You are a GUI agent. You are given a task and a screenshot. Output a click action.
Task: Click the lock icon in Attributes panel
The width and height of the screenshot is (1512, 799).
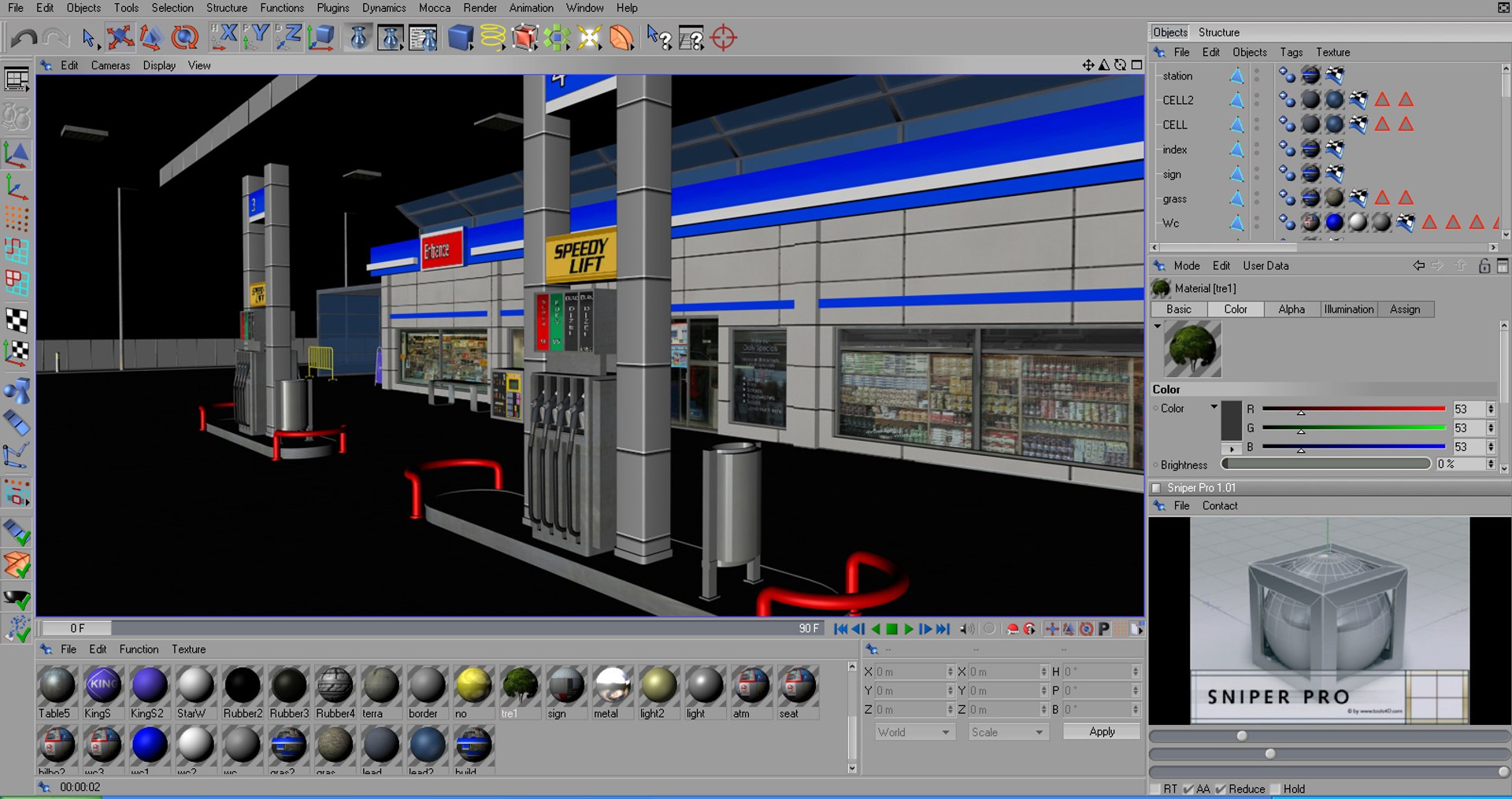point(1484,266)
